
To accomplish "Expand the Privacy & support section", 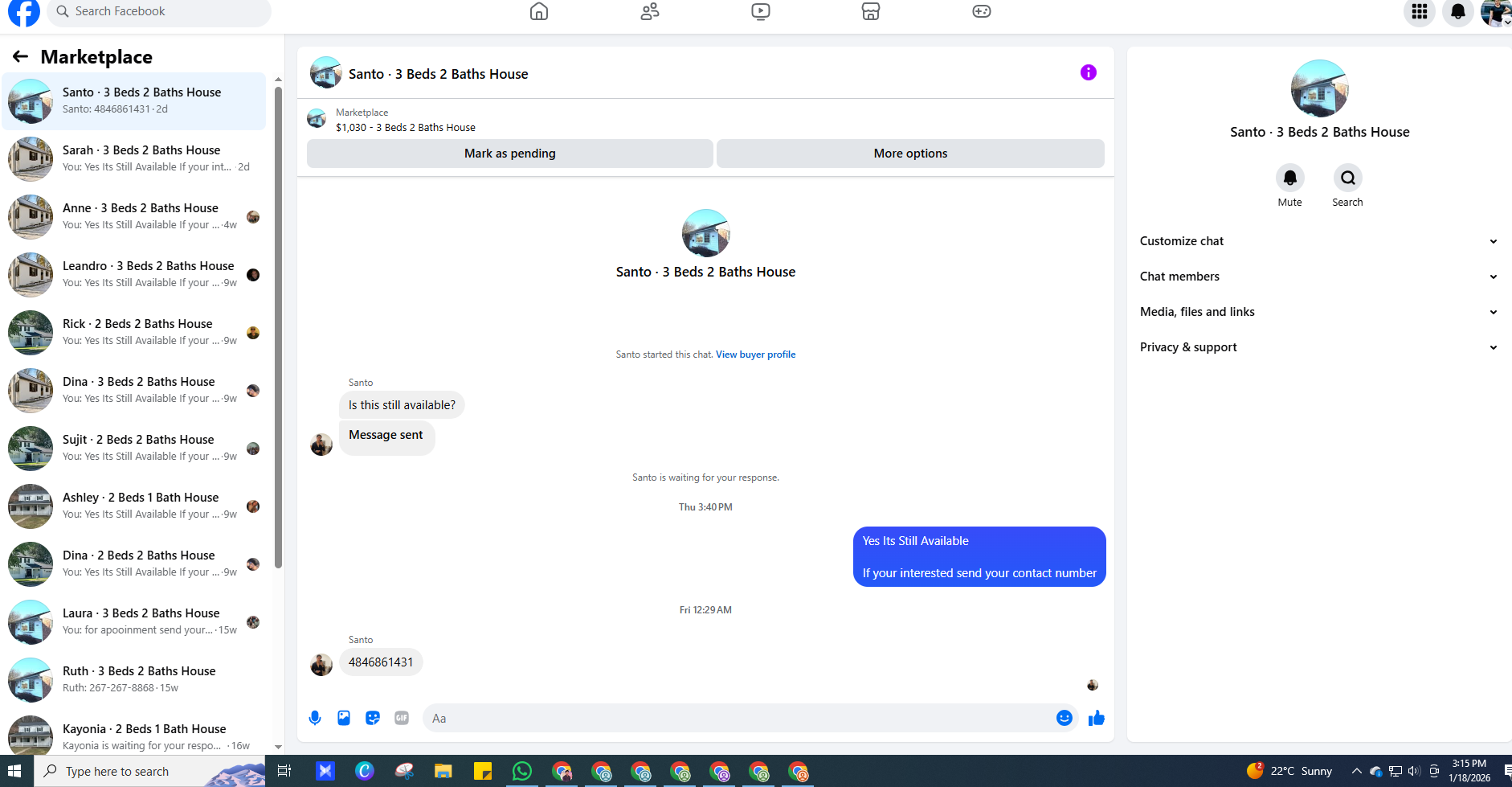I will 1319,347.
